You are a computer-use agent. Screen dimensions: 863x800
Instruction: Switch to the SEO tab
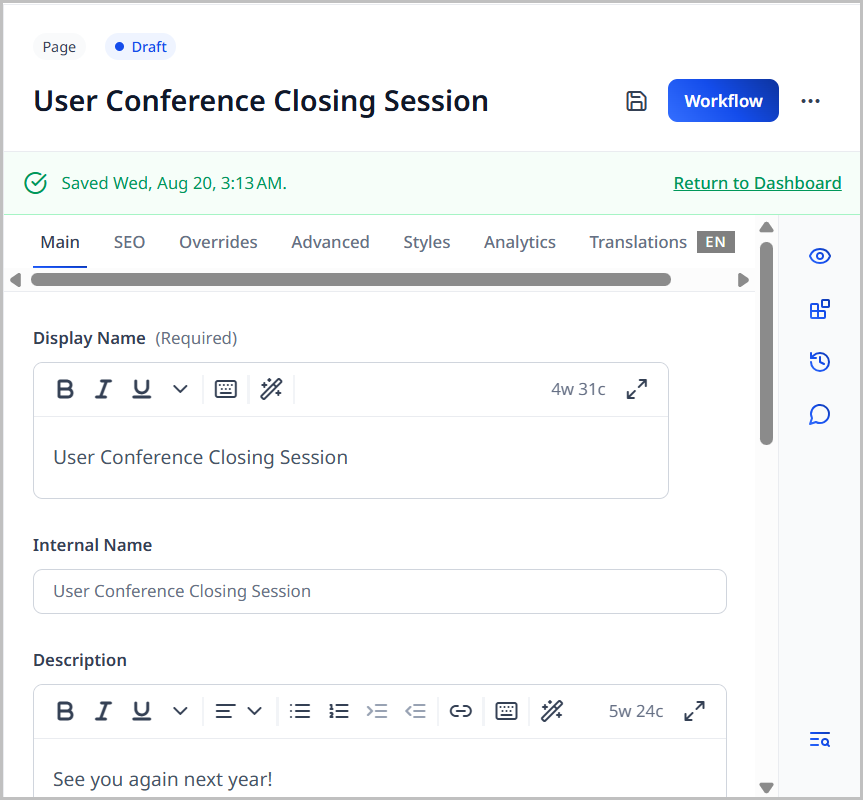coord(129,241)
